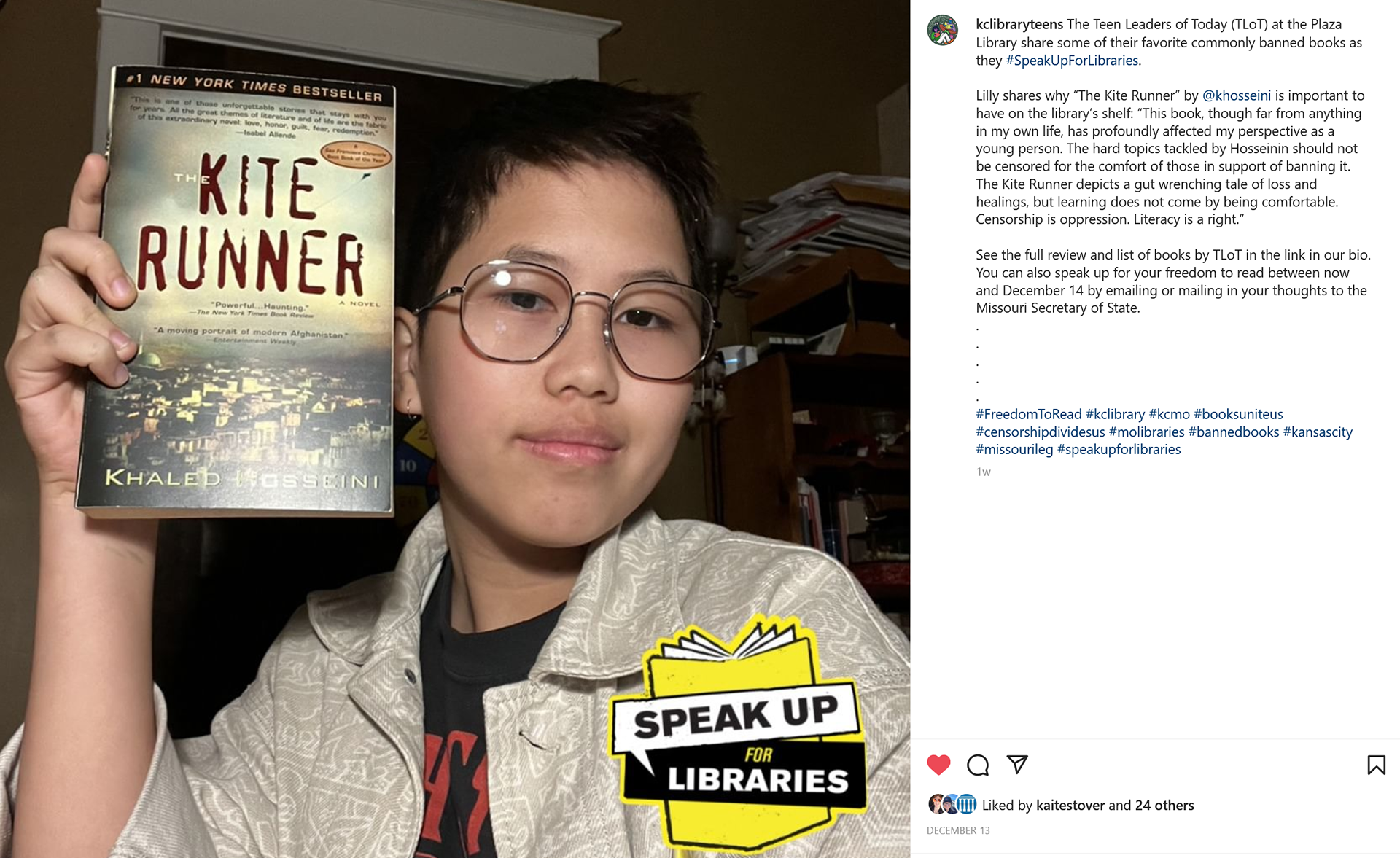Open the #FreedomToRead hashtag
Viewport: 1400px width, 858px height.
(x=1029, y=414)
